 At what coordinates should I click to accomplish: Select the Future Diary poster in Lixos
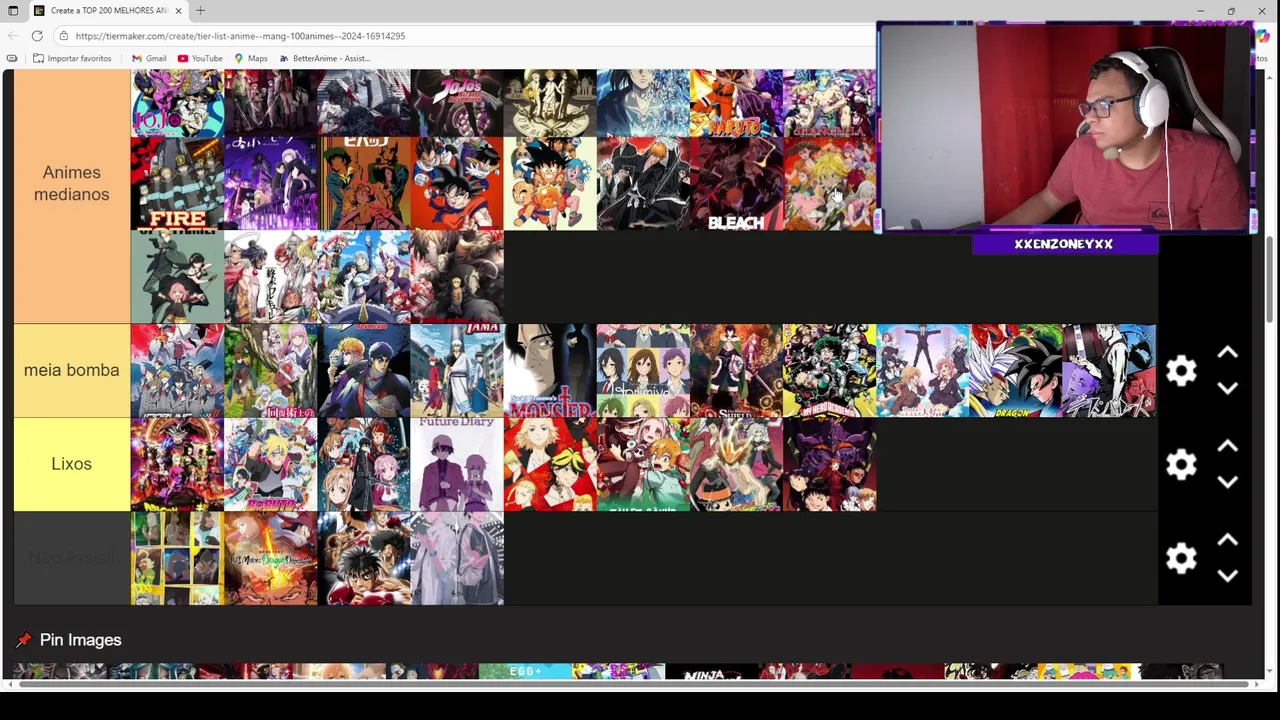(457, 464)
